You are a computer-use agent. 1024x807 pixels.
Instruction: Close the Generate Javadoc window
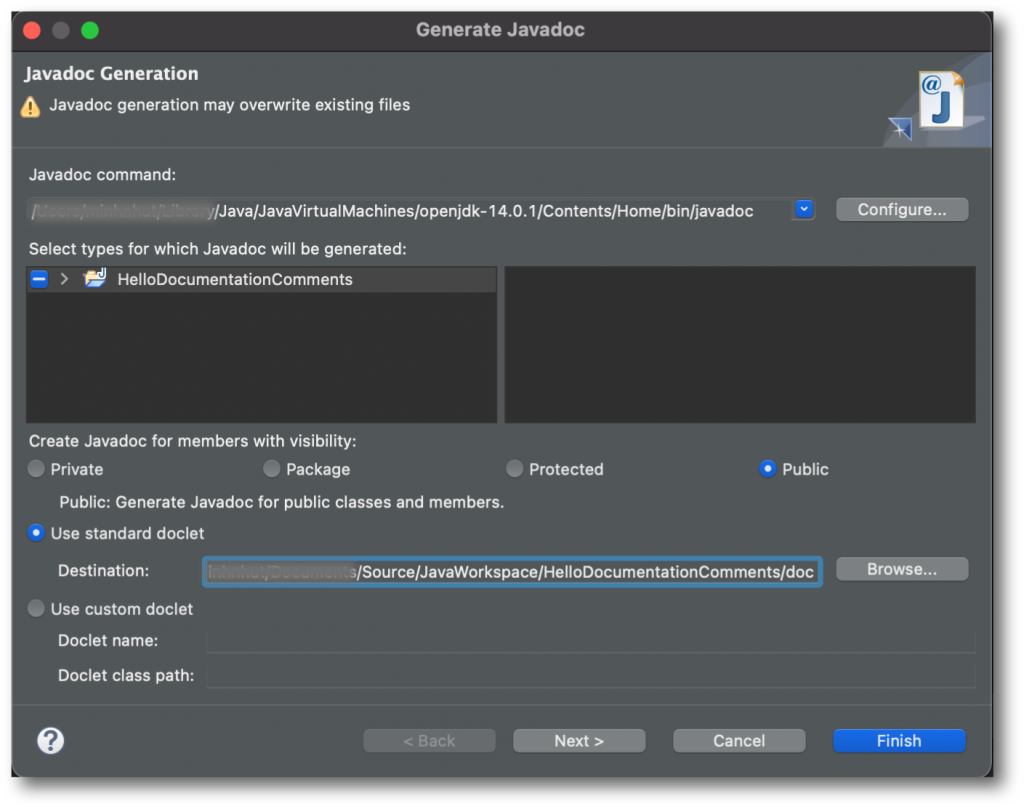click(x=31, y=30)
